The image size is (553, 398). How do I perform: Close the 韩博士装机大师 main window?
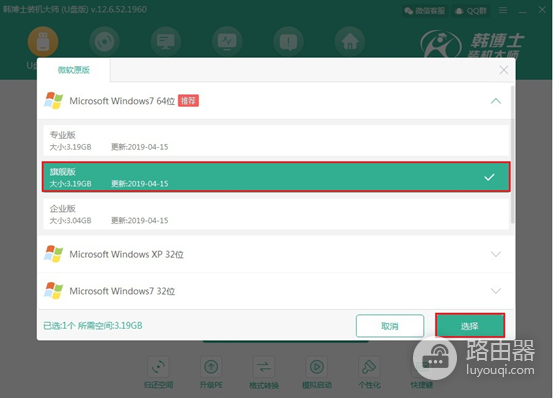point(542,10)
